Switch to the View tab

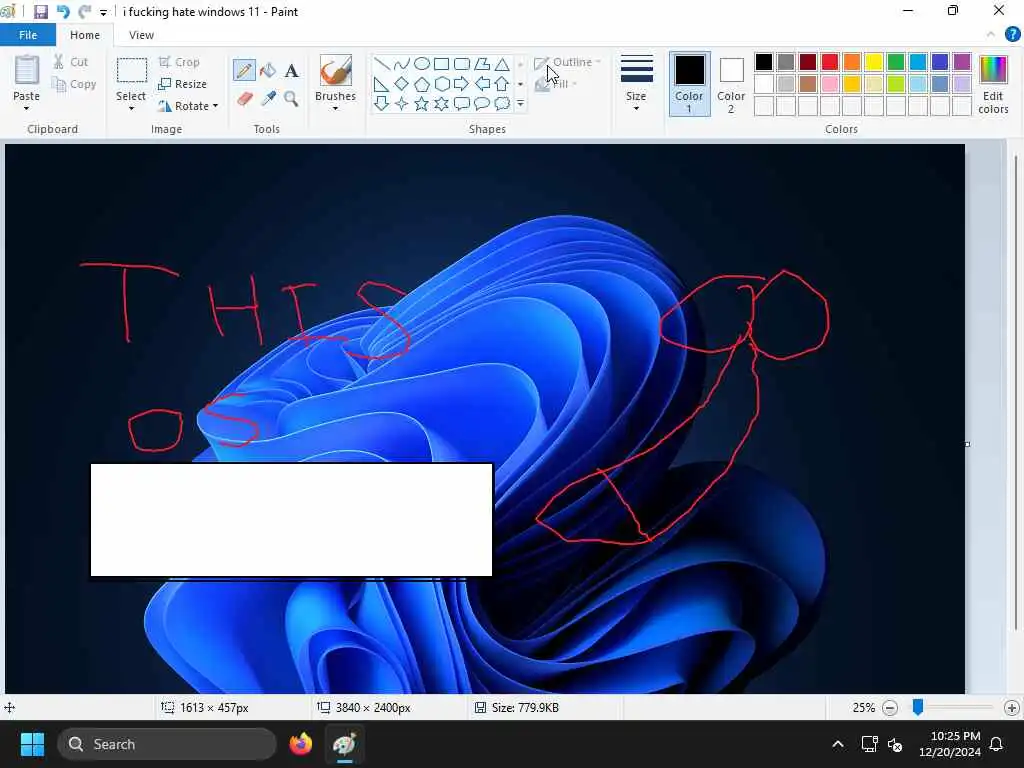click(x=141, y=35)
